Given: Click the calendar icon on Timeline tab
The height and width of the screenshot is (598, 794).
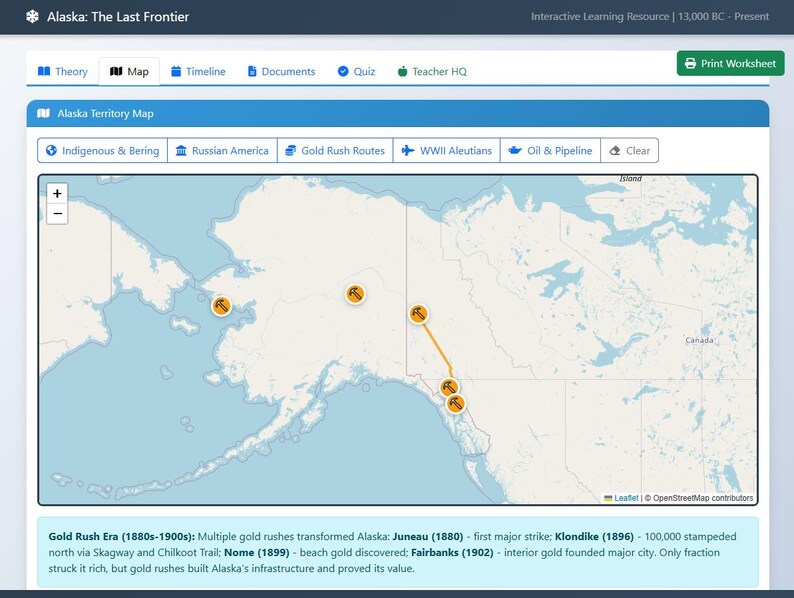Looking at the screenshot, I should tap(176, 71).
